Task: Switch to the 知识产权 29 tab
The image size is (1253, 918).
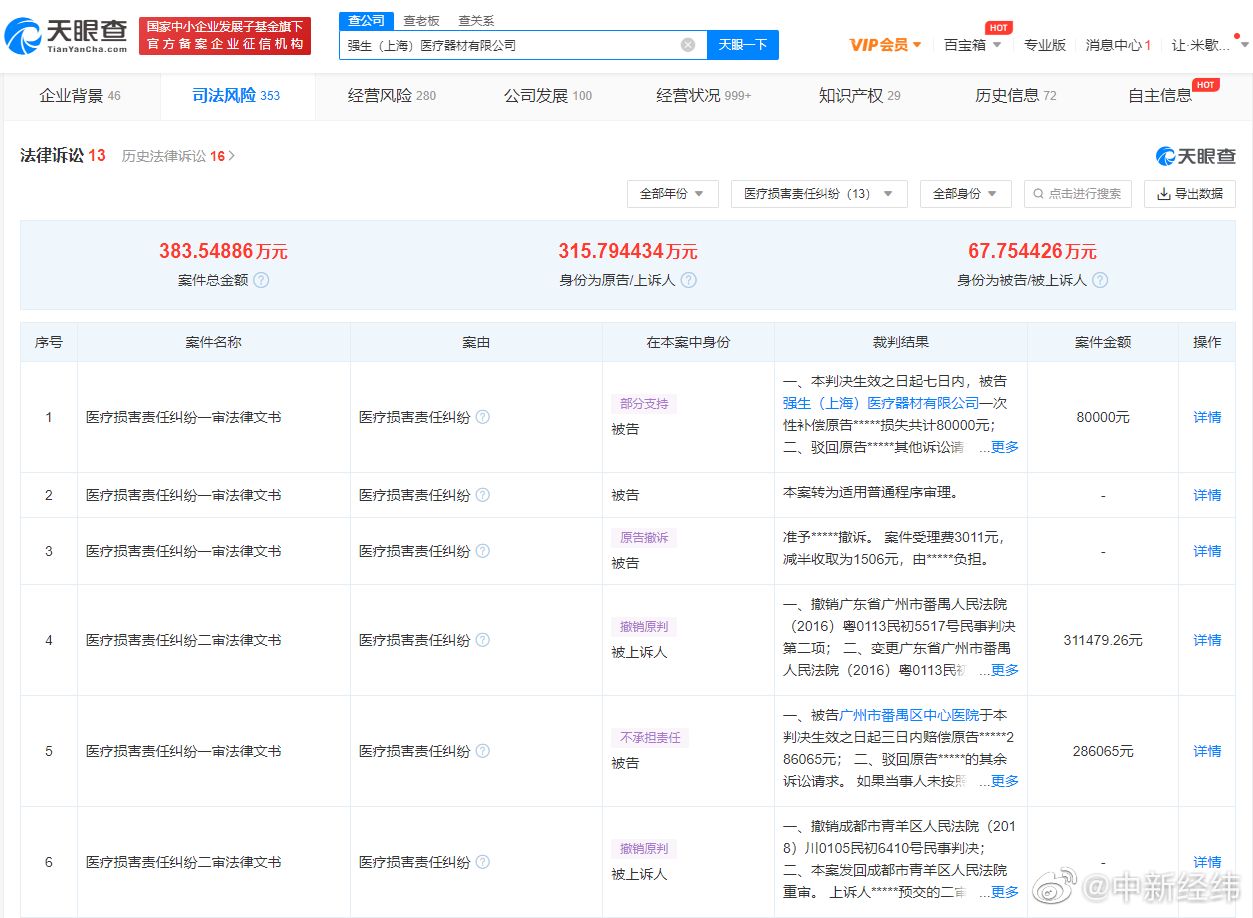Action: coord(860,96)
